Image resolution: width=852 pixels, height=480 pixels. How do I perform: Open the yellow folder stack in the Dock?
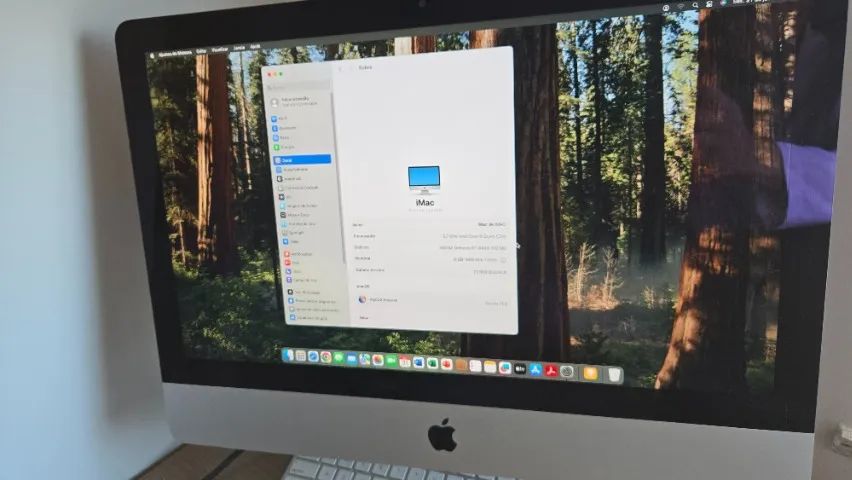tap(590, 373)
